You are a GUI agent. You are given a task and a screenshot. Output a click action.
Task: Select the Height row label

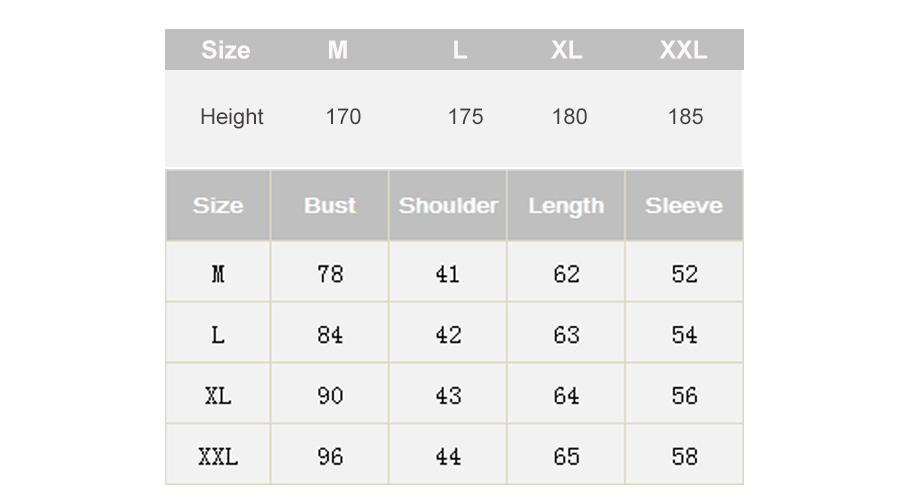tap(232, 117)
